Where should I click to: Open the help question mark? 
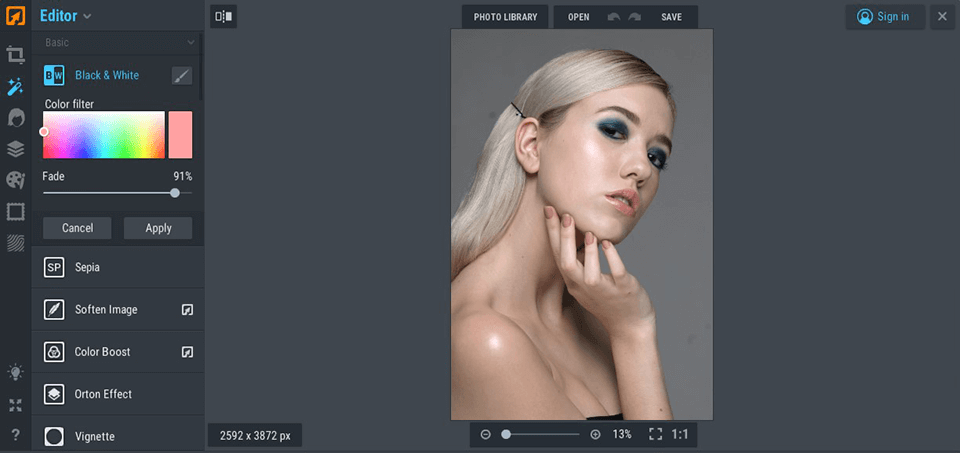point(15,435)
